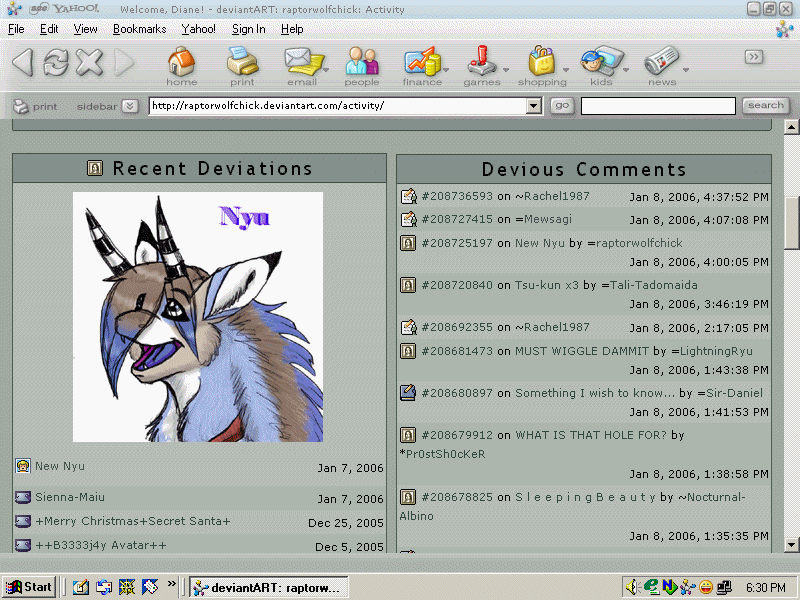Open the shopping bag icon

point(542,66)
